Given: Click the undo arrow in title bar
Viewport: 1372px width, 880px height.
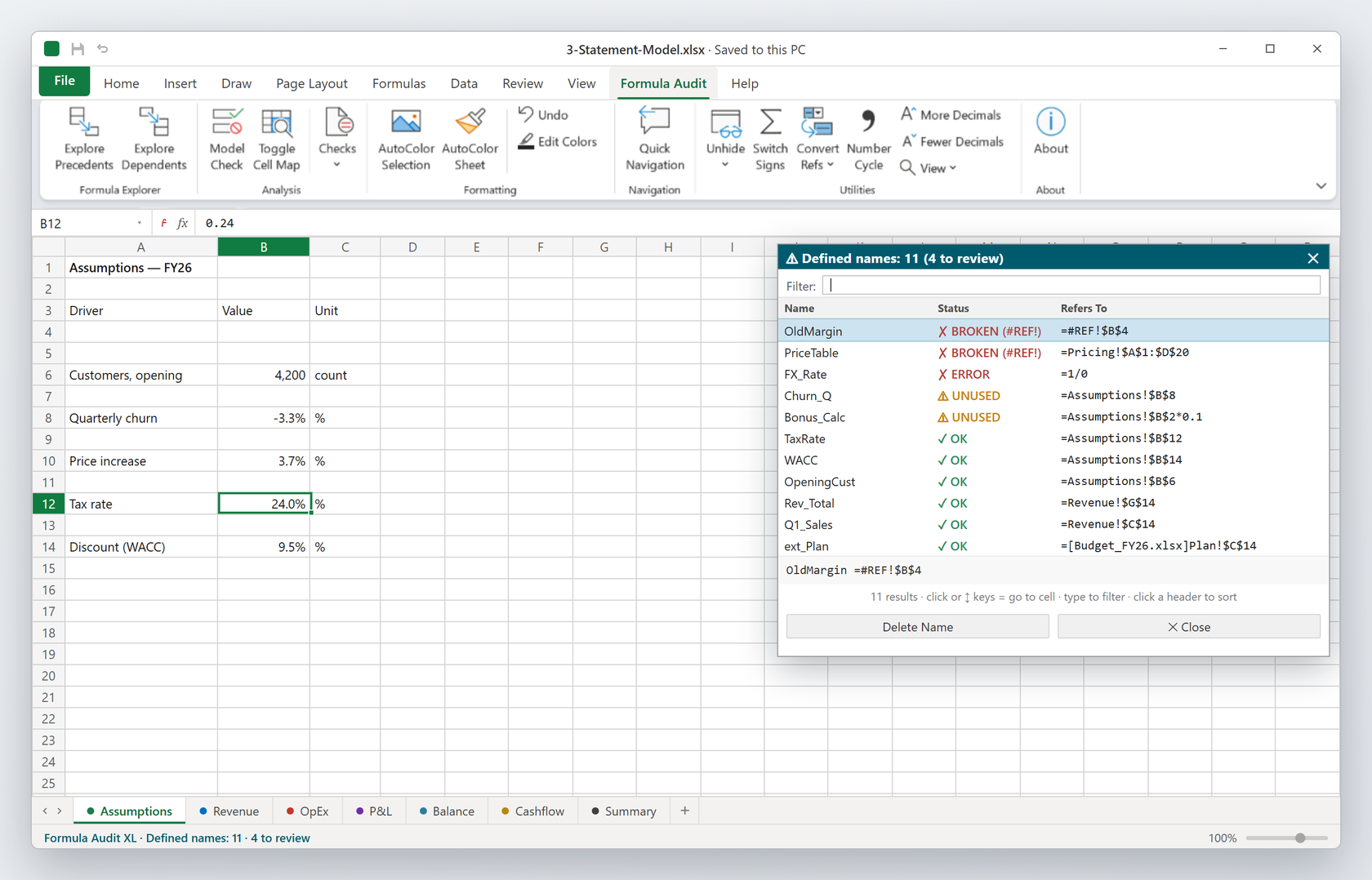Looking at the screenshot, I should [103, 49].
